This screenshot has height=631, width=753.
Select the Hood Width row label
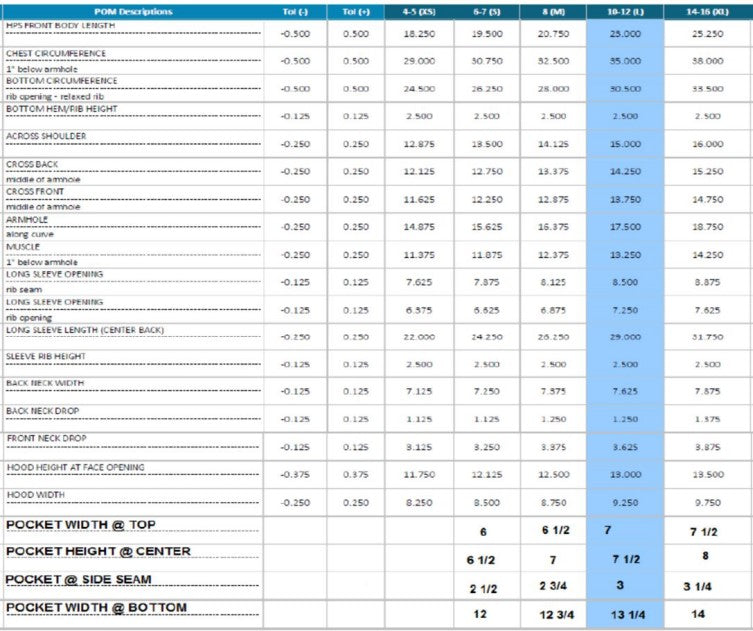37,495
